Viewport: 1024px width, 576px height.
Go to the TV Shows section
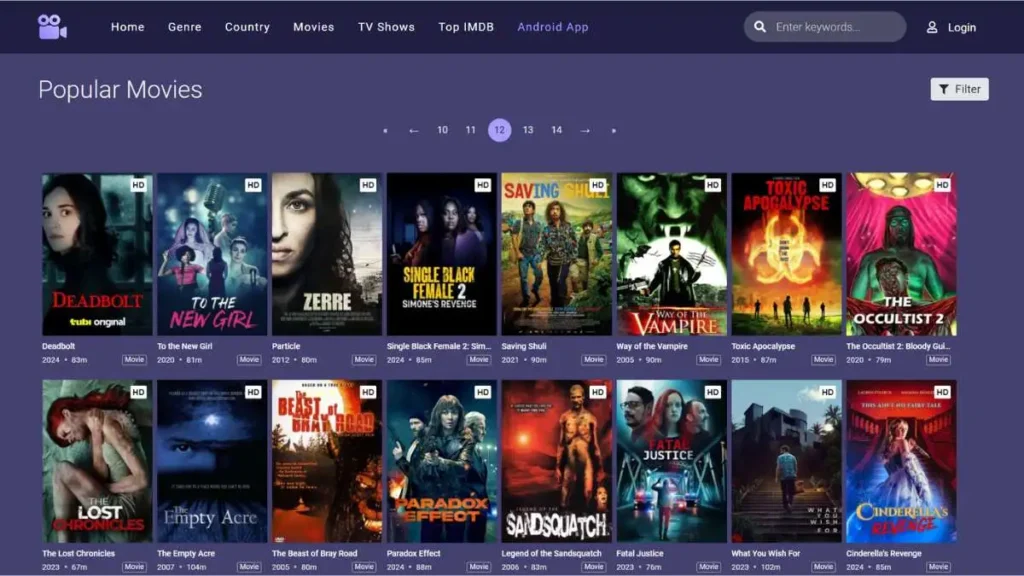coord(386,27)
